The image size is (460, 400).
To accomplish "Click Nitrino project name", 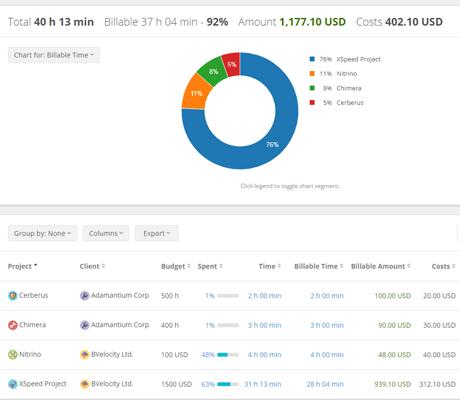I will 30,354.
